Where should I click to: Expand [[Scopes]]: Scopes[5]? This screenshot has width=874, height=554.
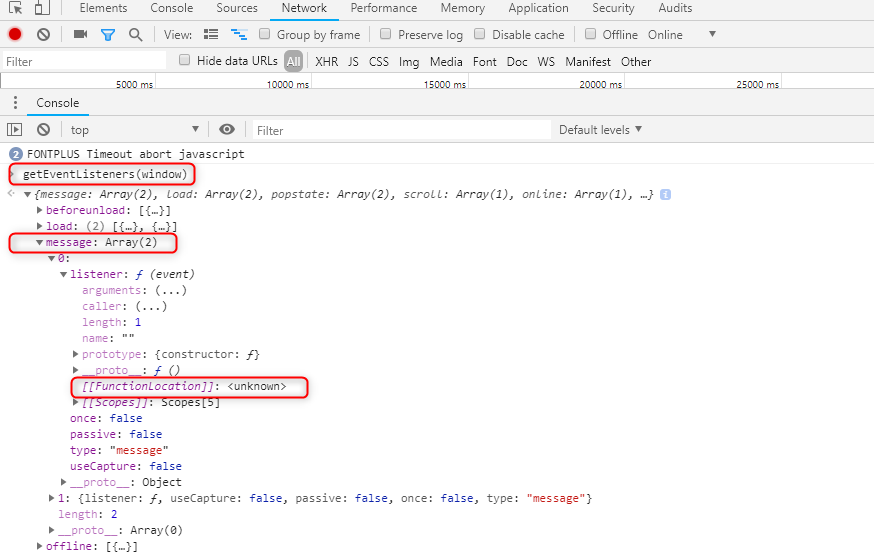click(x=75, y=402)
